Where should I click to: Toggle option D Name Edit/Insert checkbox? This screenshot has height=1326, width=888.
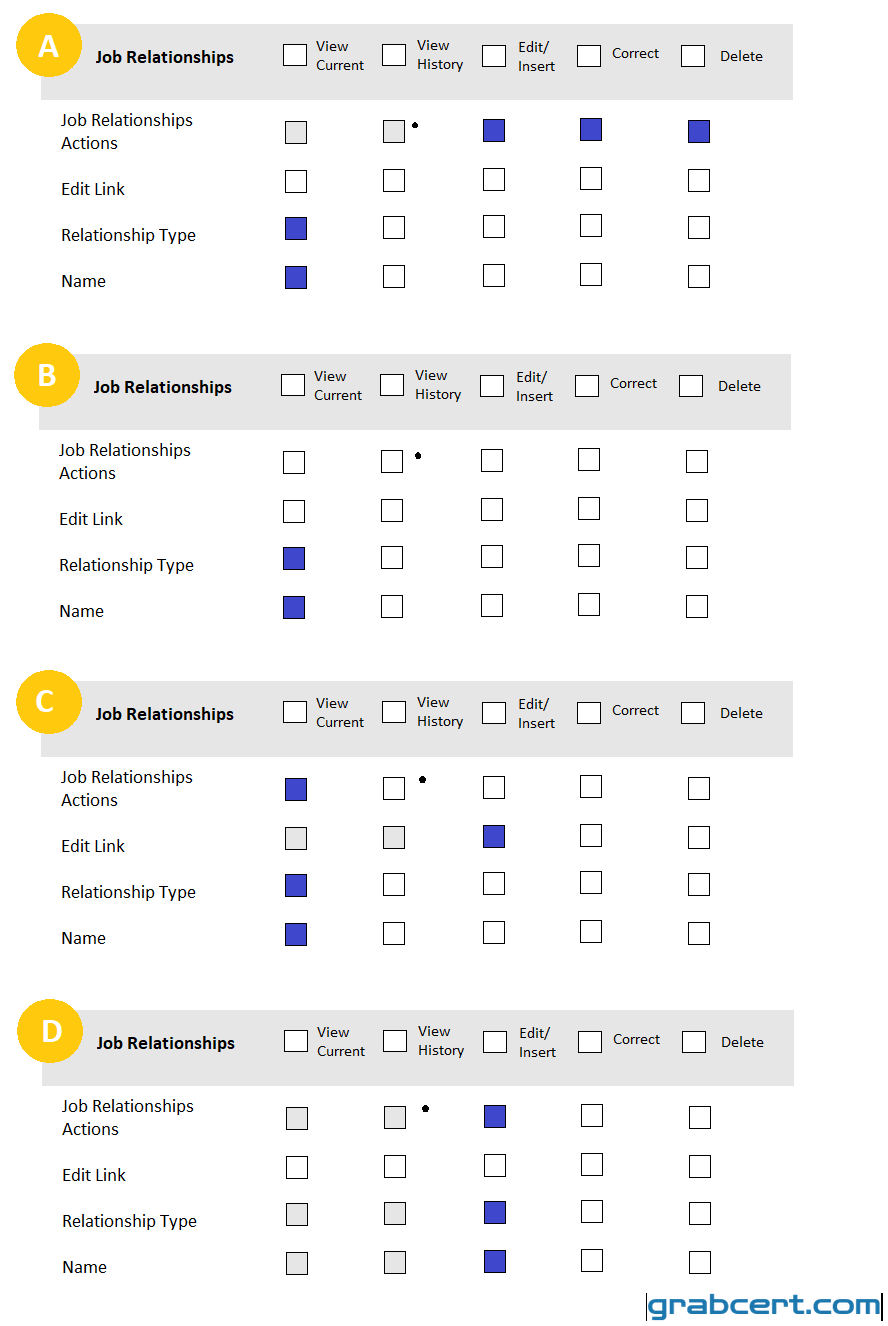(495, 1262)
